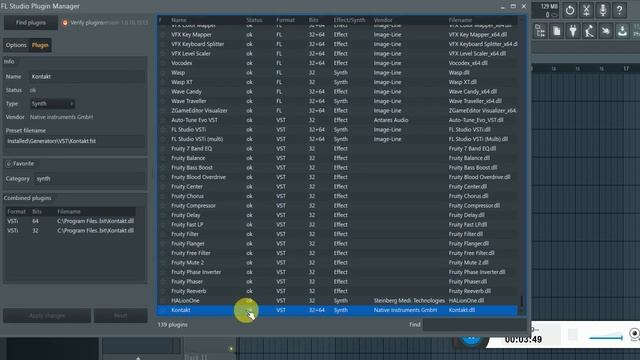The width and height of the screenshot is (640, 360).
Task: Sort plugin list by Bits column header
Action: 313,20
